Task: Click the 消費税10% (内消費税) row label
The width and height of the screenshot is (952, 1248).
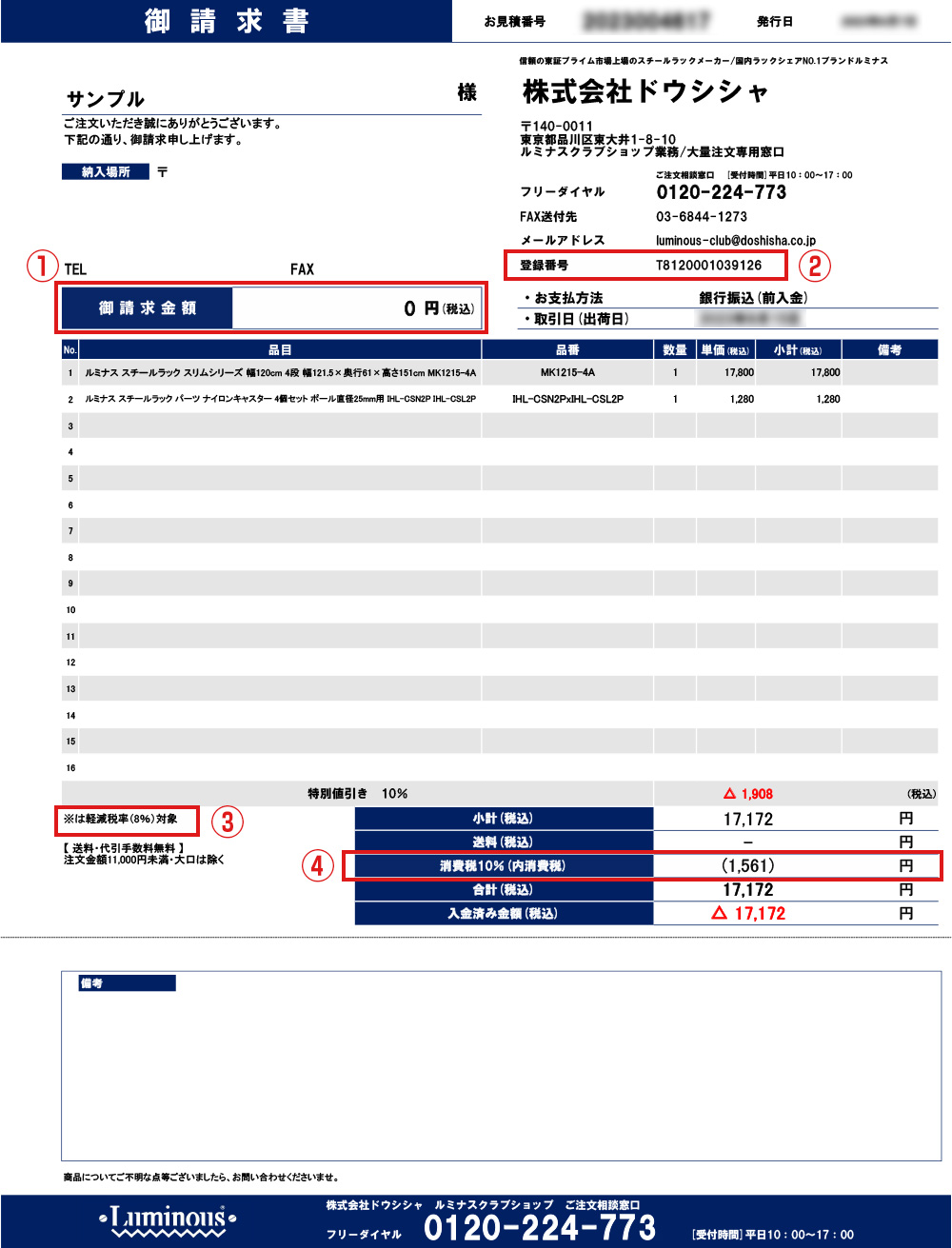Action: pos(503,866)
